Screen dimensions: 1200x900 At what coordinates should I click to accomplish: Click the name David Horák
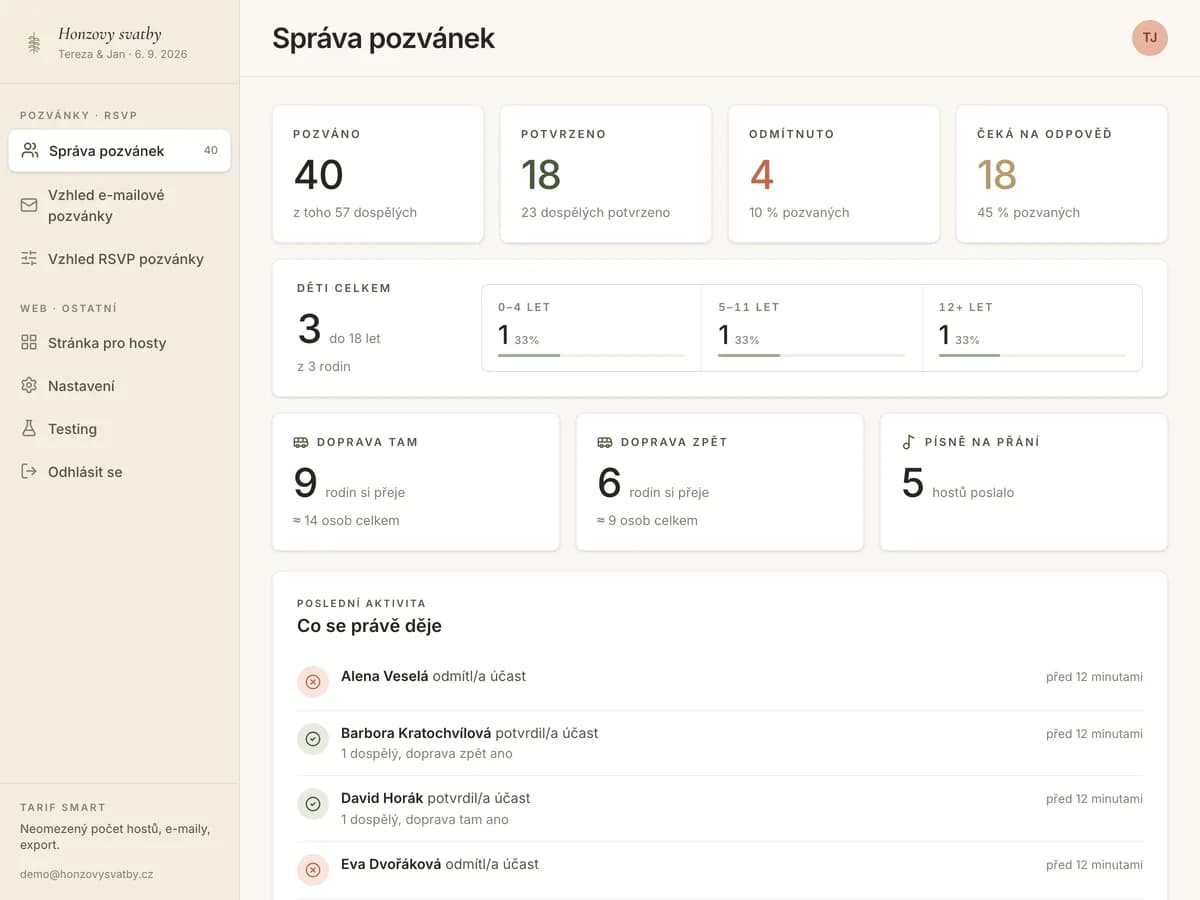tap(382, 798)
